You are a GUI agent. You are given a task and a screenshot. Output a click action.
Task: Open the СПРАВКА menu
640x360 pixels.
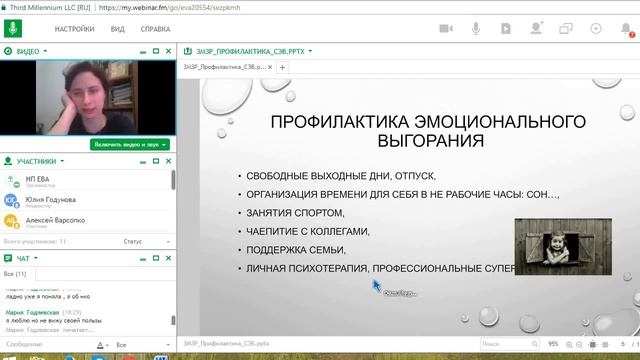click(x=155, y=29)
